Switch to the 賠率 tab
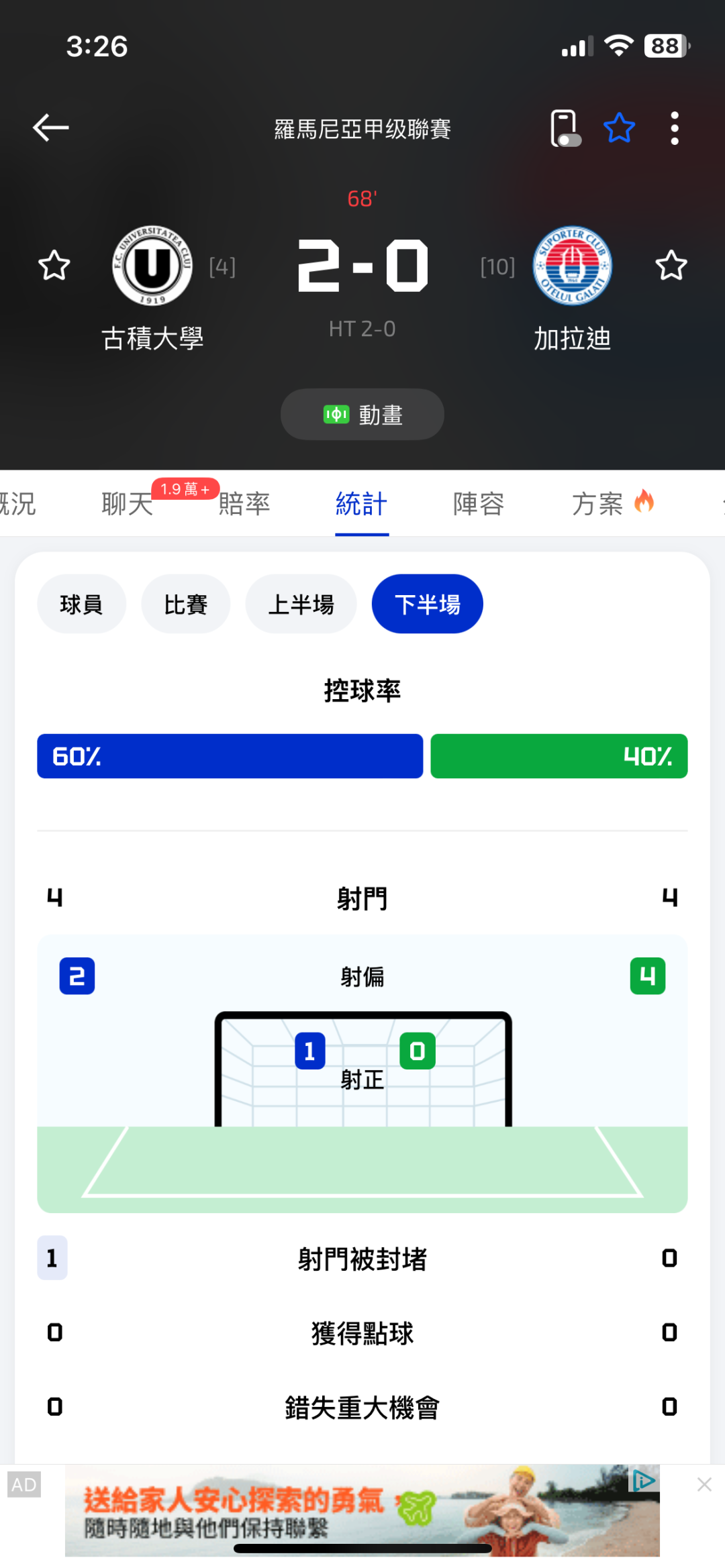This screenshot has width=725, height=1568. coord(244,504)
